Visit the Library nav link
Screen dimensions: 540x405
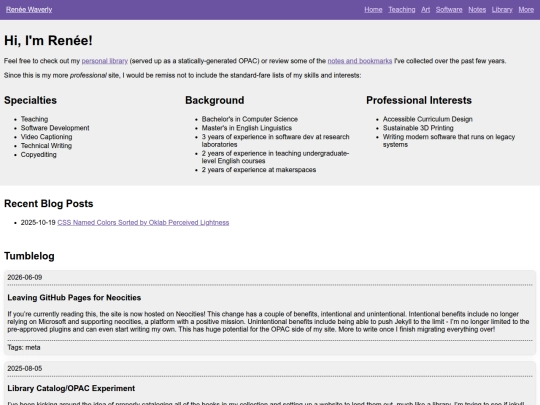[502, 10]
